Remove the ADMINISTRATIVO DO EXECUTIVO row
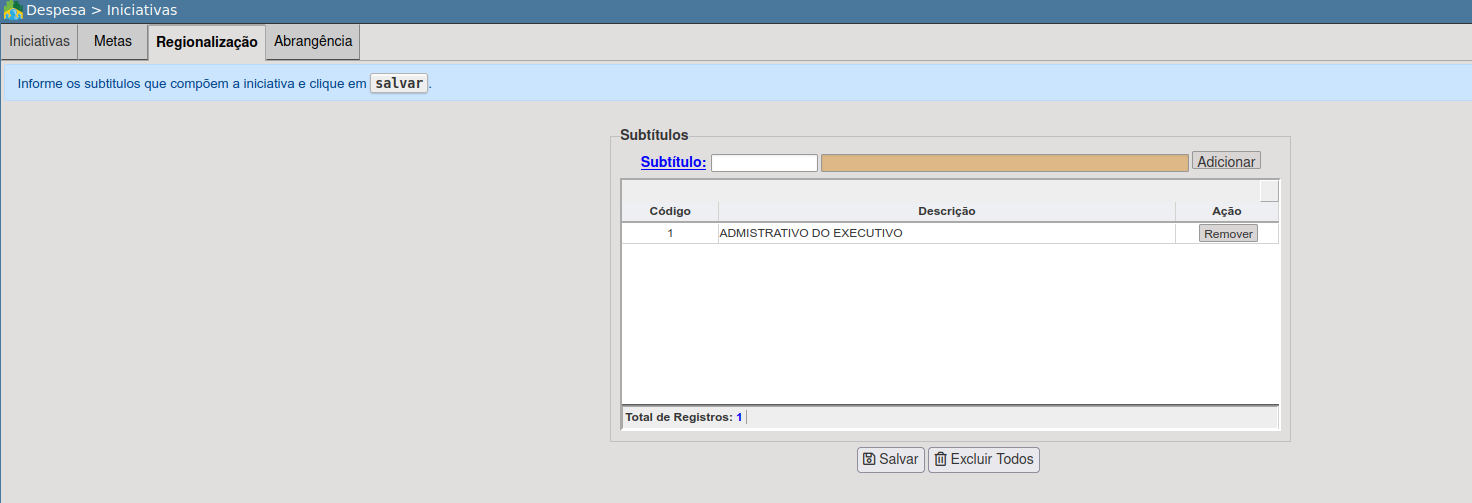This screenshot has width=1472, height=503. [x=1228, y=233]
